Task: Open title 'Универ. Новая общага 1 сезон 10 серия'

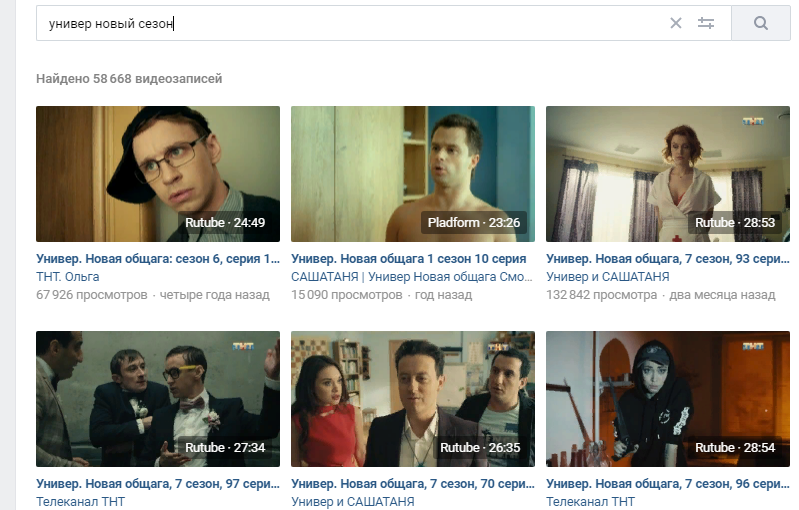Action: pos(409,259)
